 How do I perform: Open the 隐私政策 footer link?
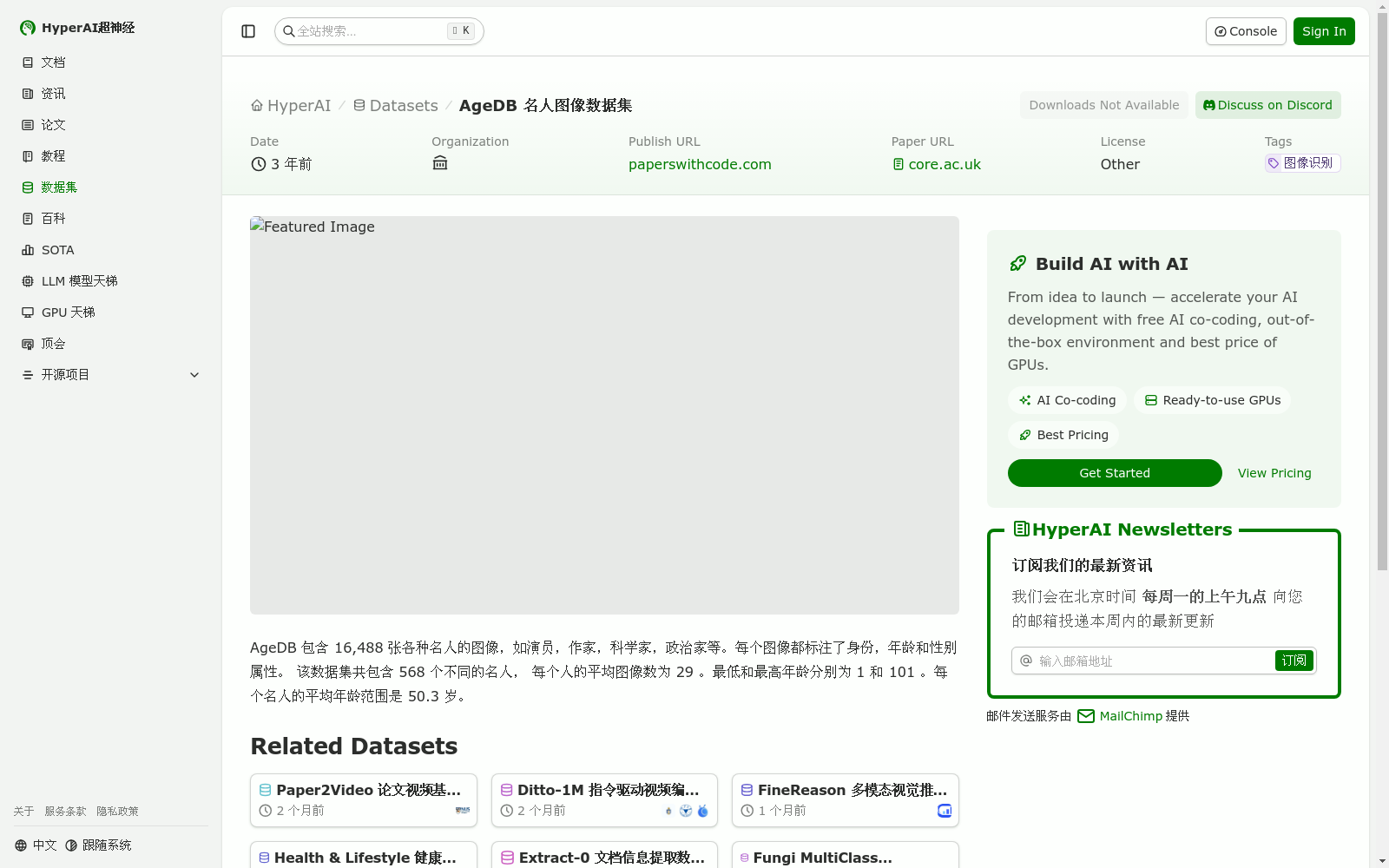point(117,812)
